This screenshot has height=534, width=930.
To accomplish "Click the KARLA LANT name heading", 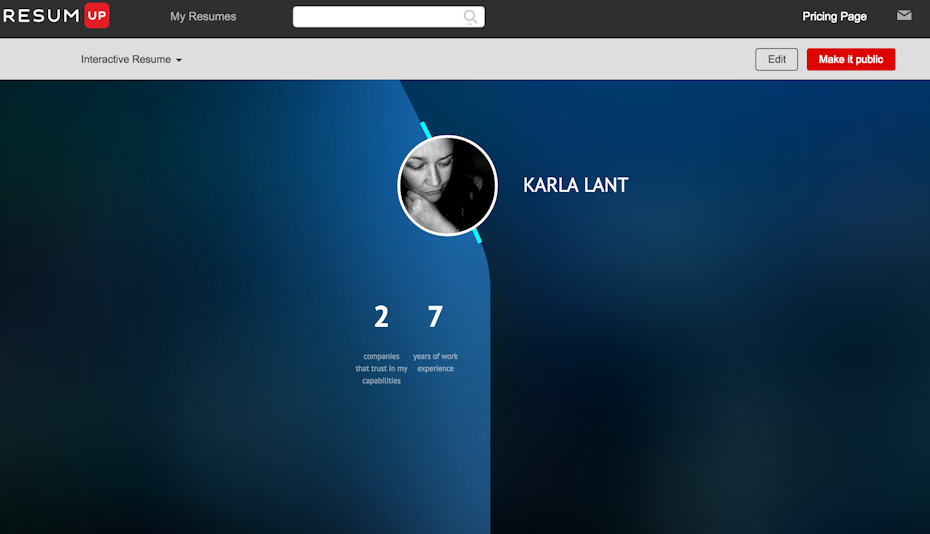I will tap(575, 185).
